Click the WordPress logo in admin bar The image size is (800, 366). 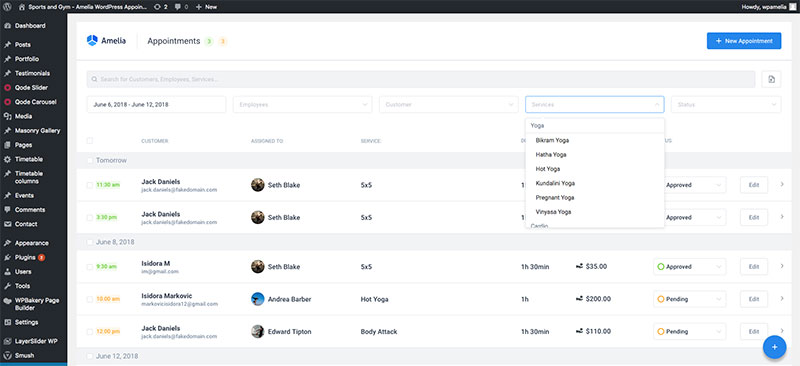(x=7, y=7)
